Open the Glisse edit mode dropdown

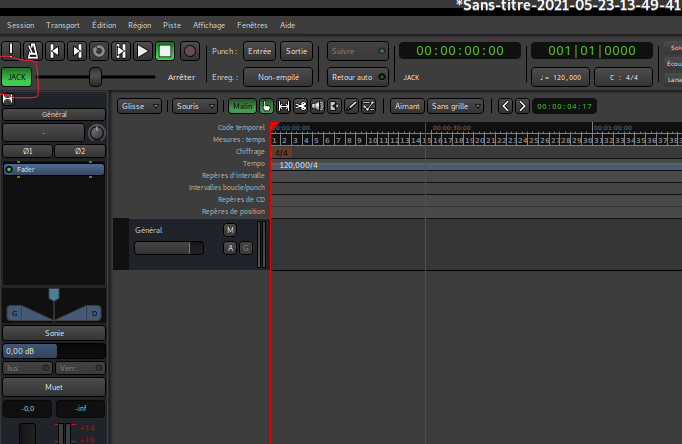click(139, 105)
